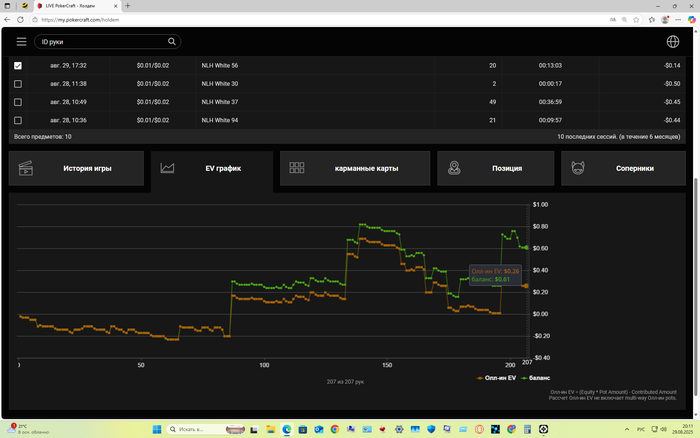700x438 pixels.
Task: Switch keyboard language РУС indicator
Action: (641, 430)
